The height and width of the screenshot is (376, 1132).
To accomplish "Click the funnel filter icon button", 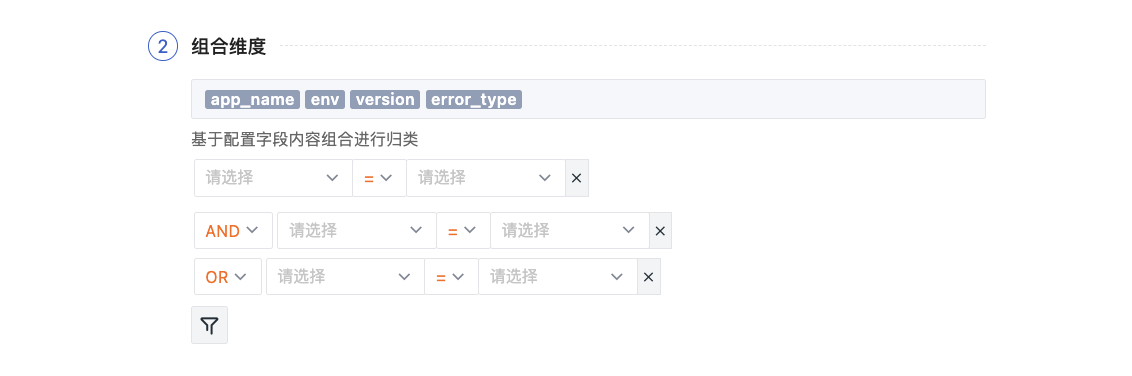I will (x=209, y=325).
